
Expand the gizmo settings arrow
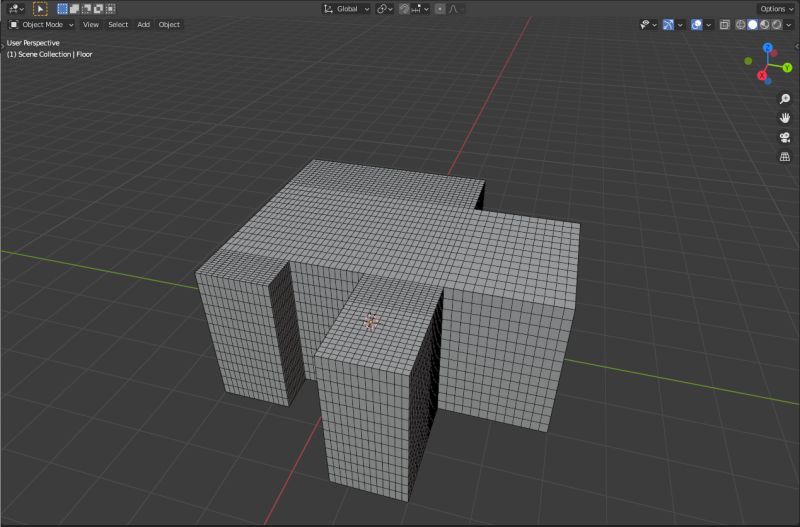(x=680, y=24)
